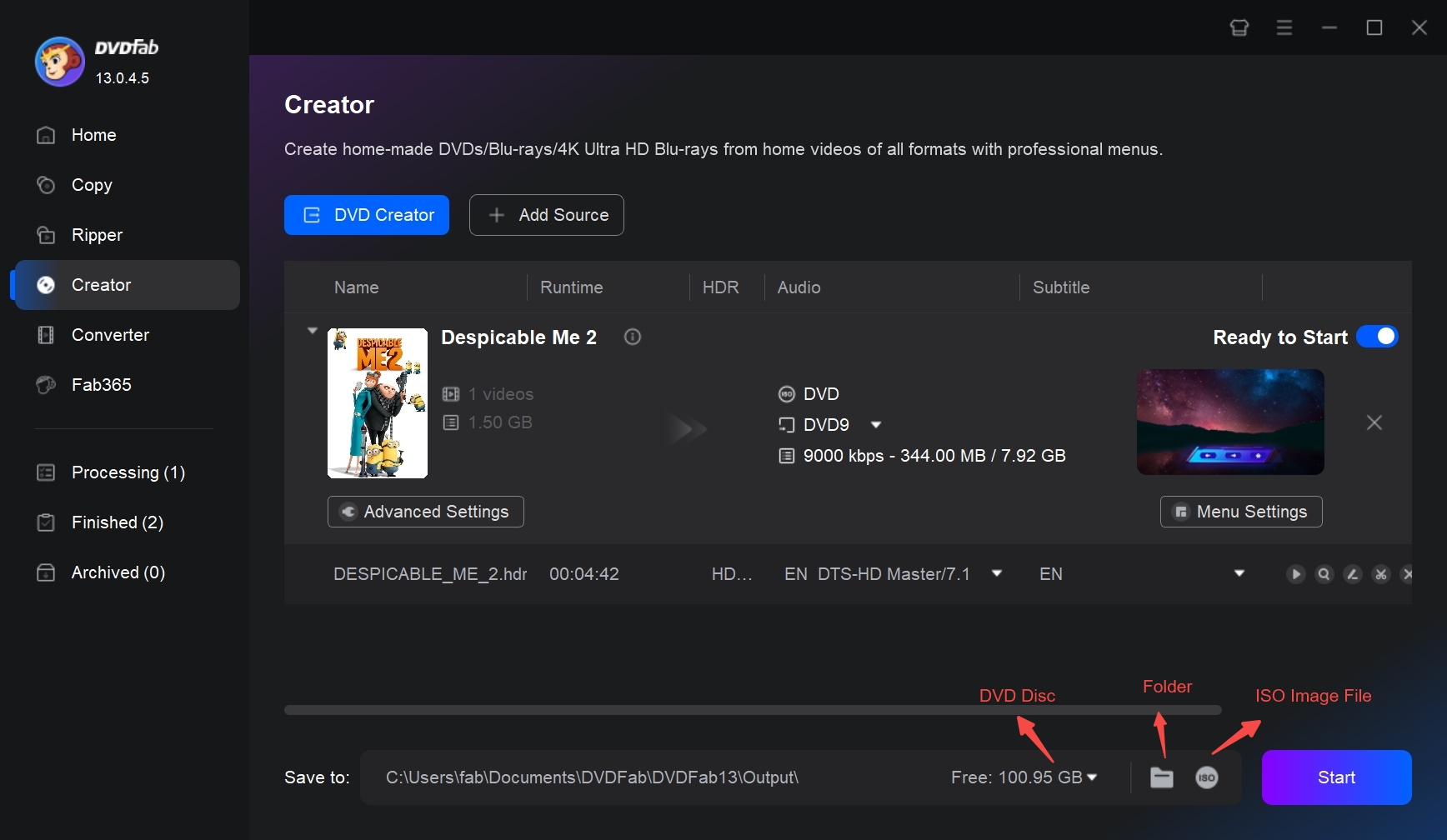Image resolution: width=1447 pixels, height=840 pixels.
Task: Open magnifier preview icon on the title row
Action: pyautogui.click(x=1324, y=574)
